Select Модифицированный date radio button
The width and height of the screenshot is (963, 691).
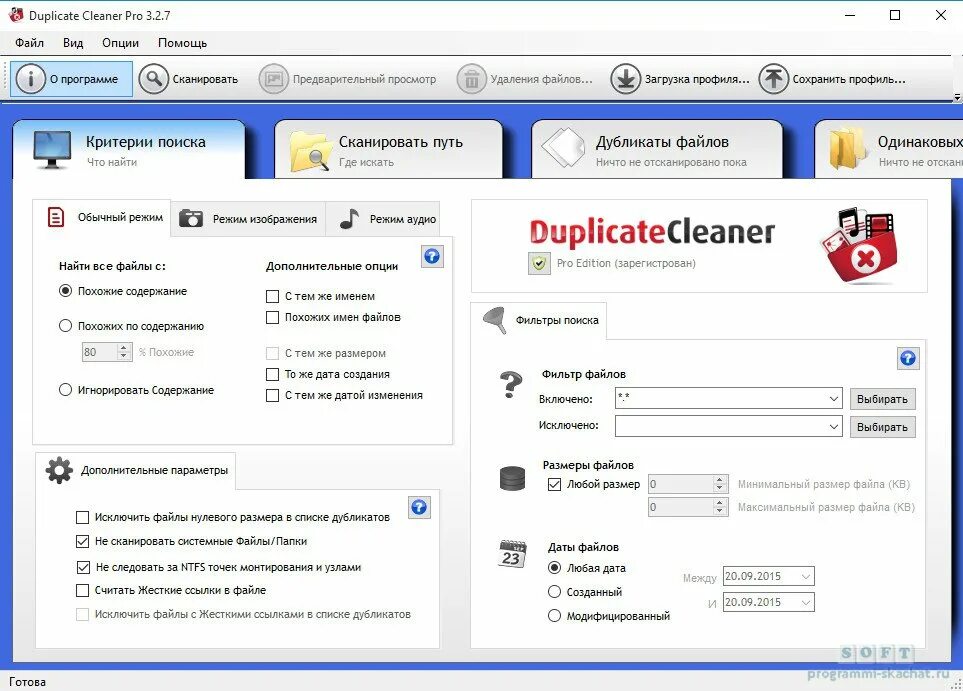coord(554,615)
